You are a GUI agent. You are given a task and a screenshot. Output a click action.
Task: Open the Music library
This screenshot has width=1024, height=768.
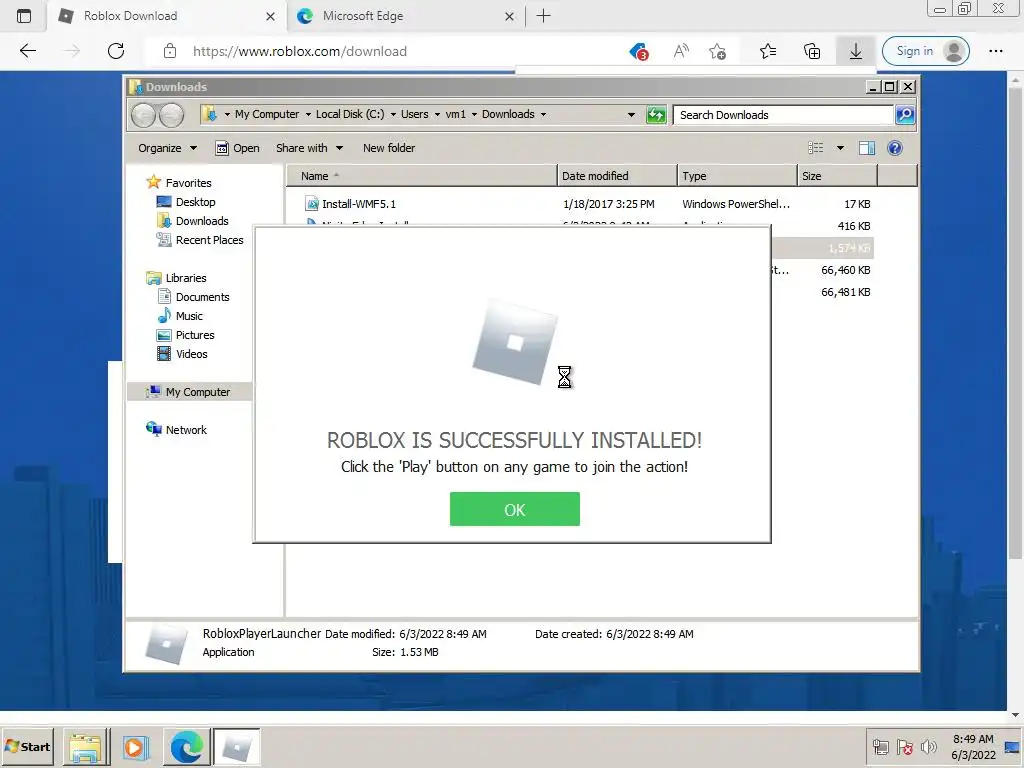pyautogui.click(x=189, y=315)
